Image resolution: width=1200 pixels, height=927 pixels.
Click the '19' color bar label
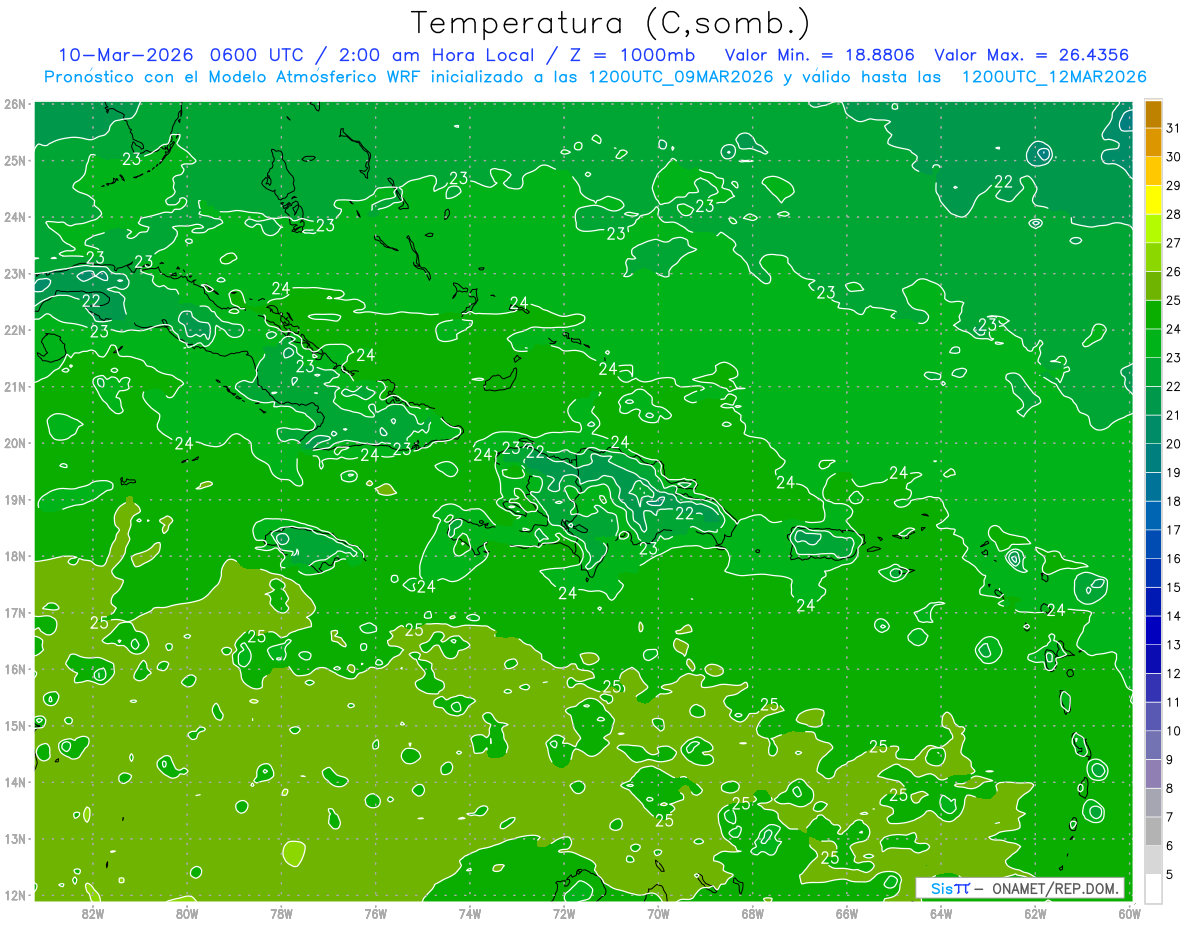click(1174, 473)
